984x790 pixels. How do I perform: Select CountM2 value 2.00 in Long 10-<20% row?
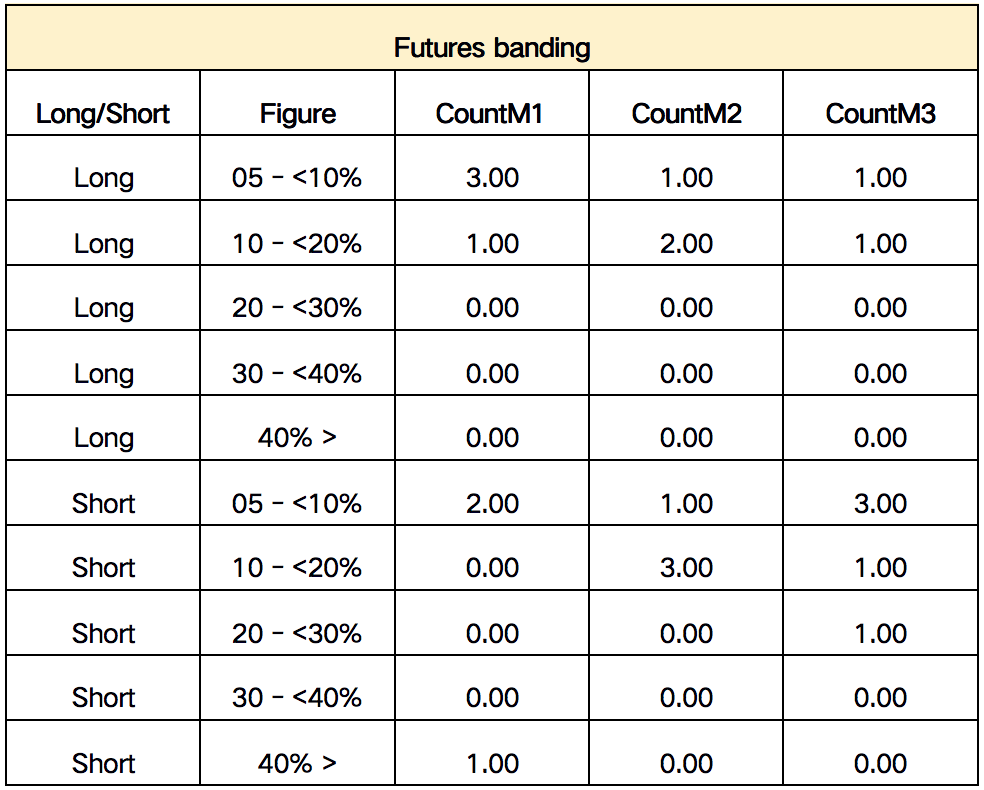pos(687,243)
